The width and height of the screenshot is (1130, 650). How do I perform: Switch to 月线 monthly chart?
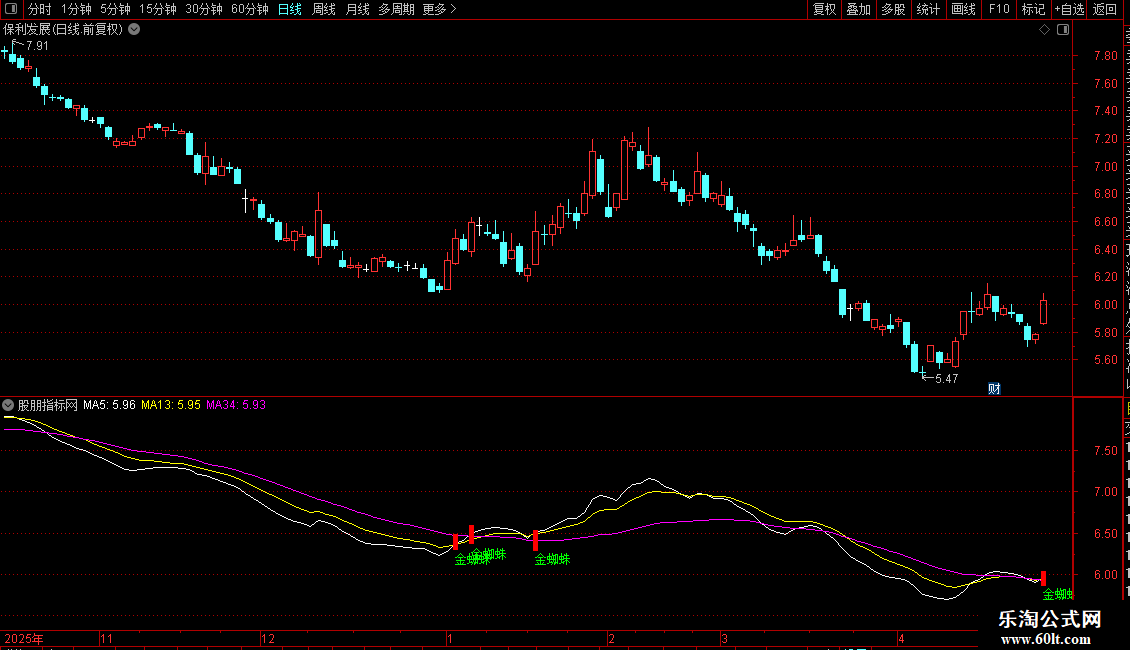pos(357,9)
